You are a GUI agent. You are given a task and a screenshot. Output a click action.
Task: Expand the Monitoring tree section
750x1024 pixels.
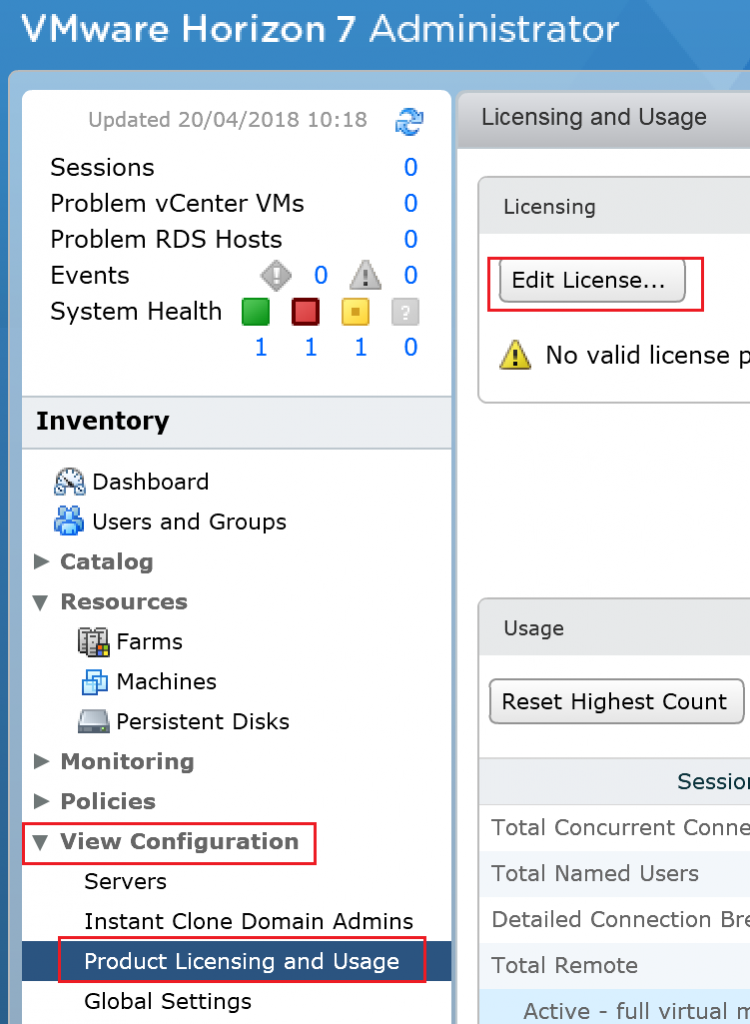click(x=40, y=761)
